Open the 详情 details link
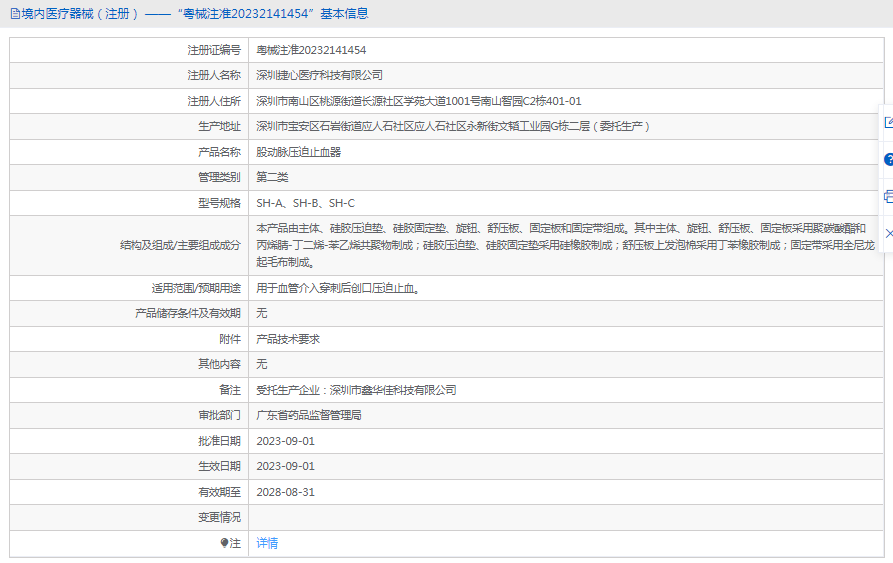This screenshot has width=893, height=563. [267, 543]
